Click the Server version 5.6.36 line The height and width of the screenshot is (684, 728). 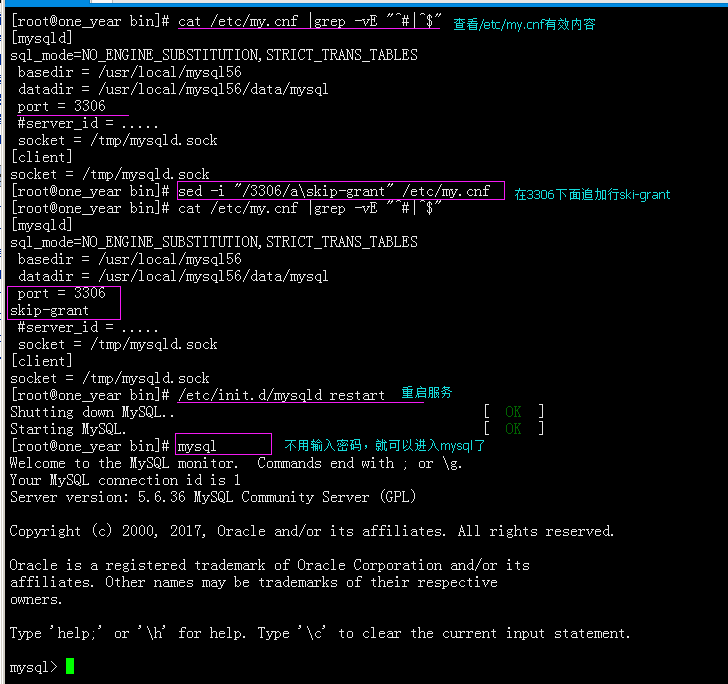tap(213, 497)
